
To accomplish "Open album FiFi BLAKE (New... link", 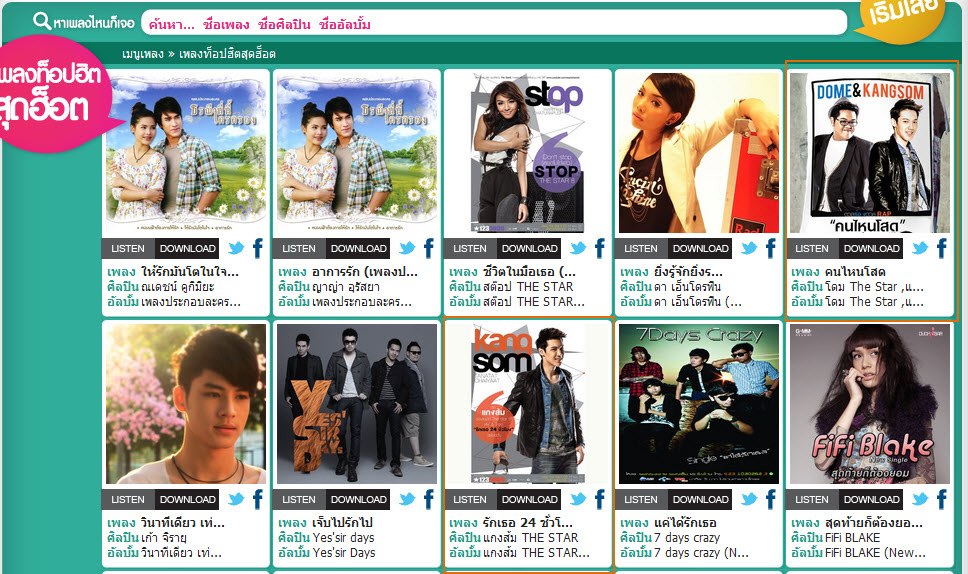I will click(875, 553).
